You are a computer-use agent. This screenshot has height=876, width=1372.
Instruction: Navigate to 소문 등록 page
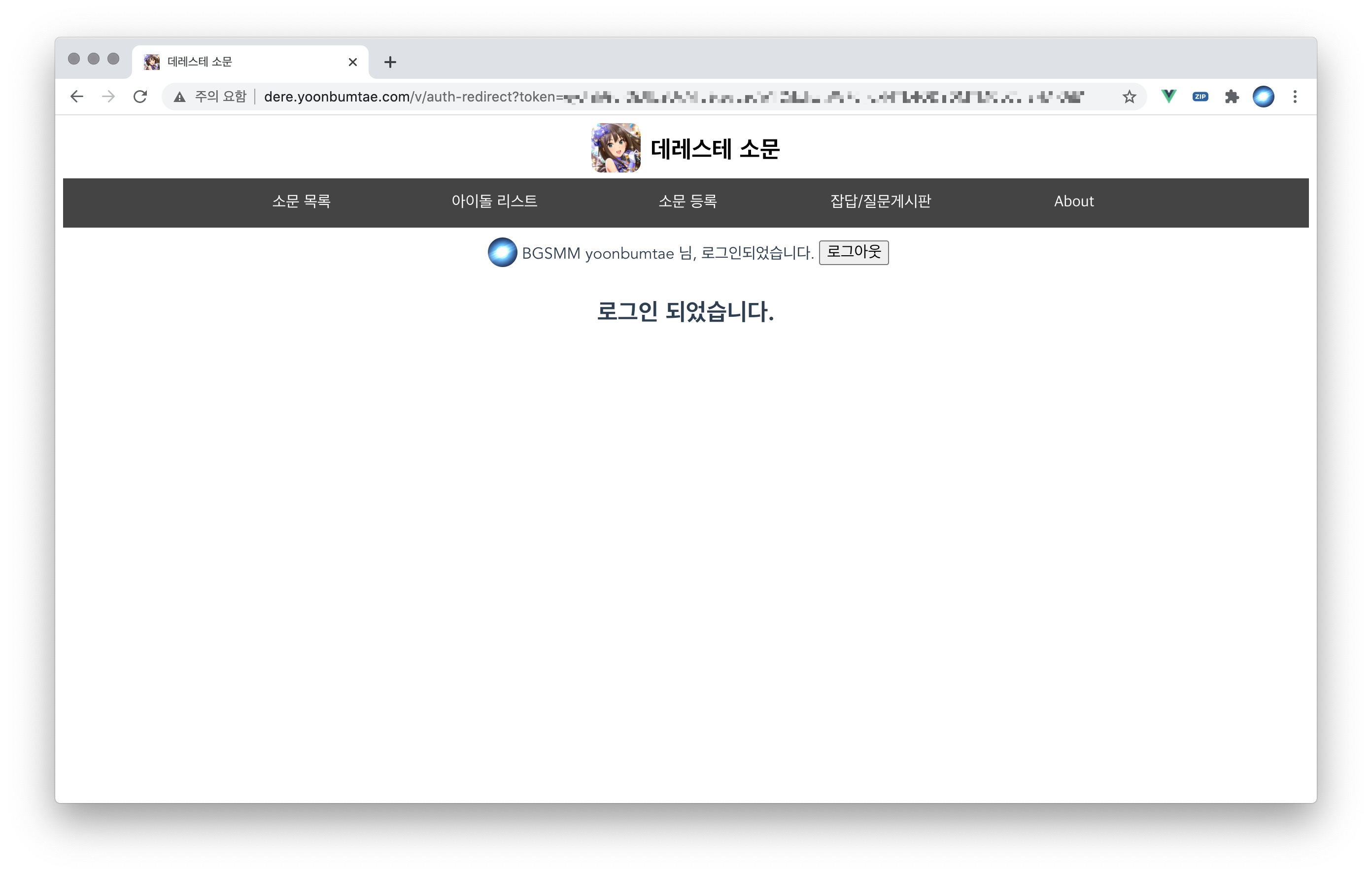687,202
